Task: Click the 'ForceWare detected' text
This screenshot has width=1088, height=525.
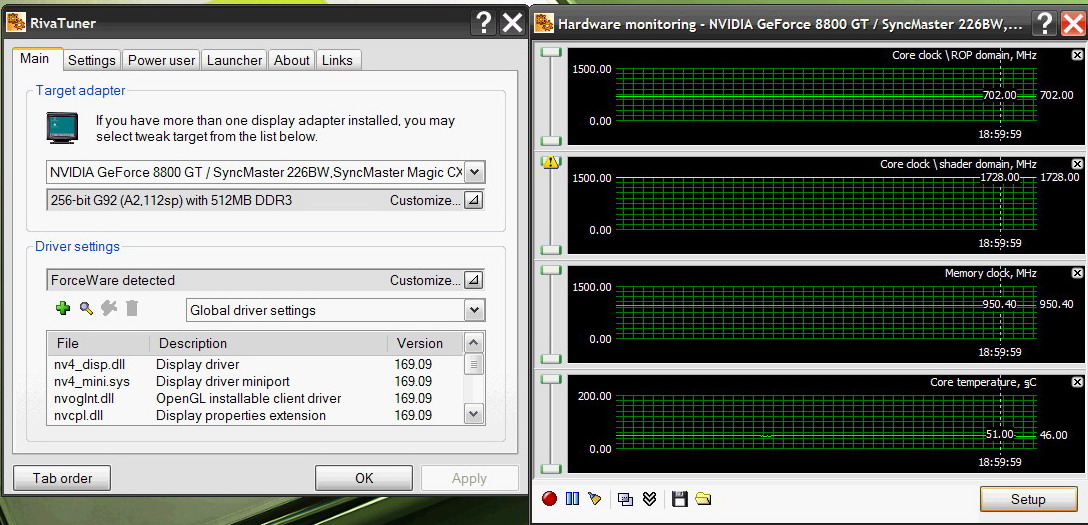Action: (x=112, y=280)
